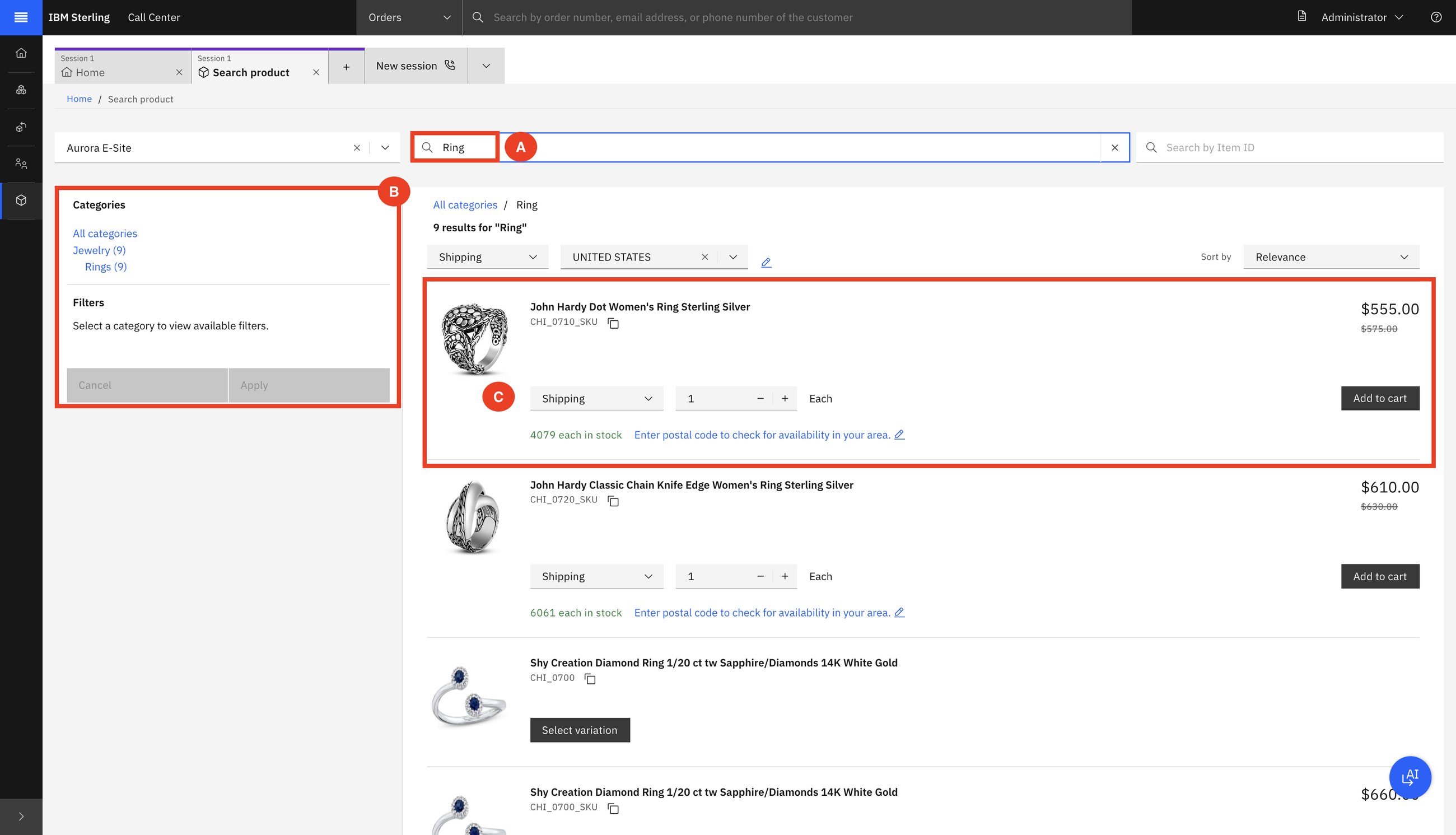Screen dimensions: 1456x835
Task: Open the AI assistant chat button
Action: tap(1410, 777)
